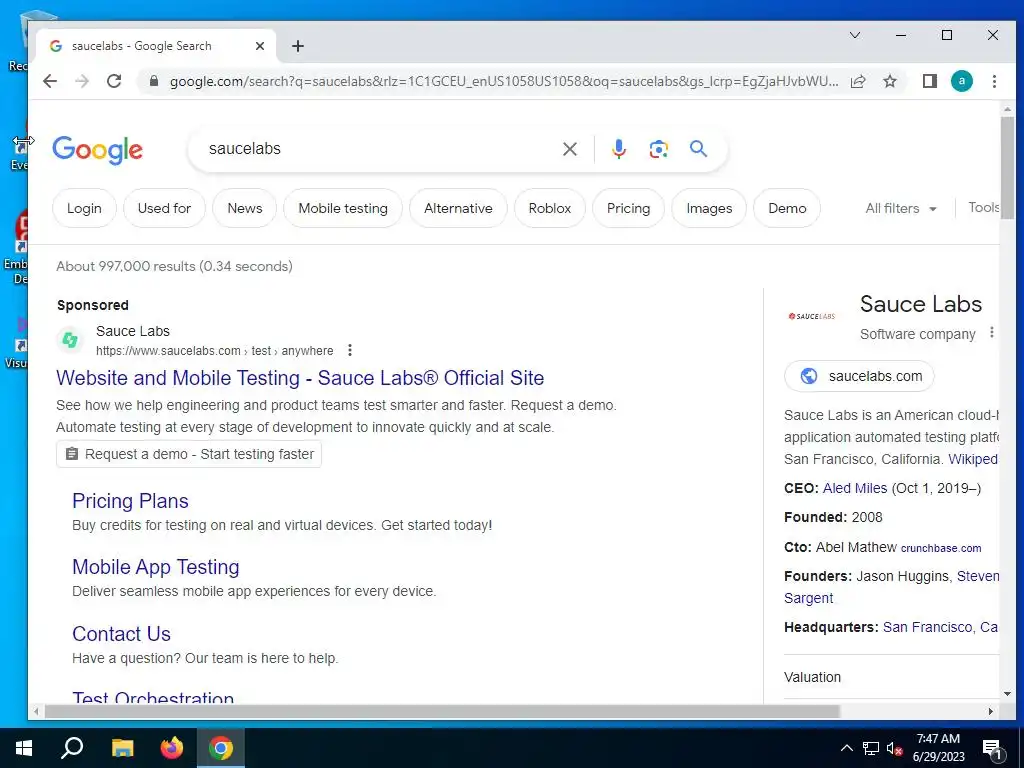This screenshot has width=1024, height=768.
Task: Select the Roblox filter chip
Action: 549,208
